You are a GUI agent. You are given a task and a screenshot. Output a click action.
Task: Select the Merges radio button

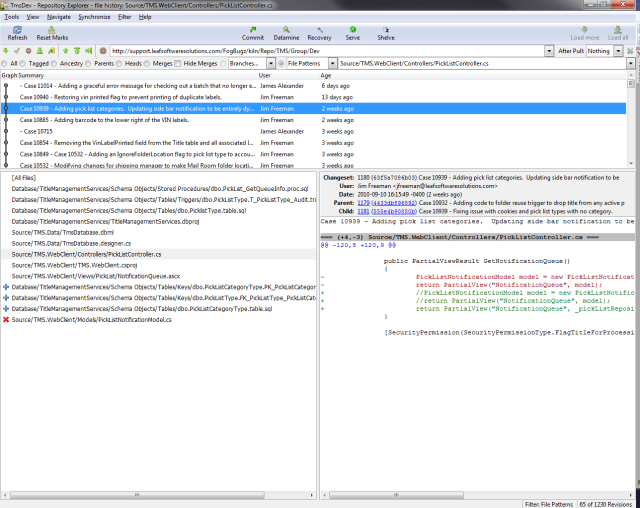147,64
